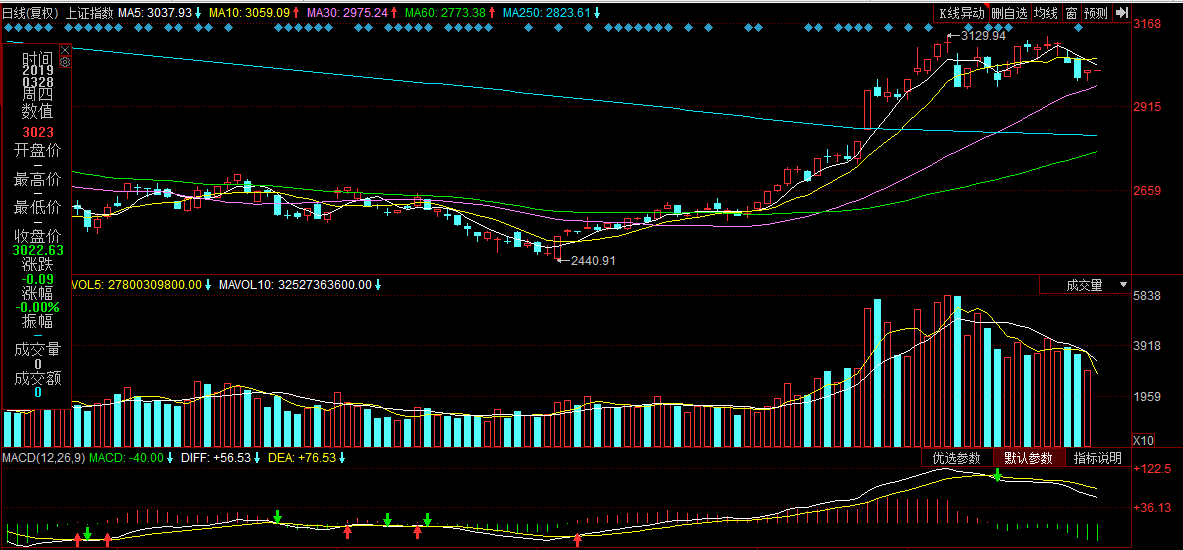Open the 日线(复权) period selector
Viewport: 1183px width, 550px height.
click(30, 13)
